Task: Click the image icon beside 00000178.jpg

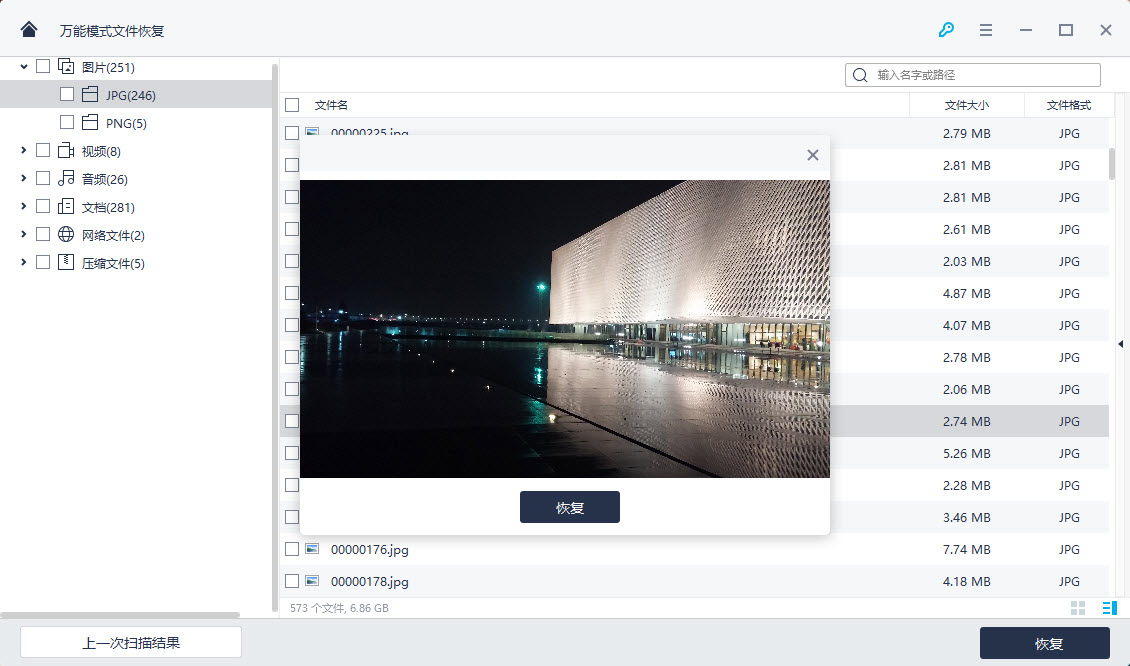Action: [x=312, y=581]
